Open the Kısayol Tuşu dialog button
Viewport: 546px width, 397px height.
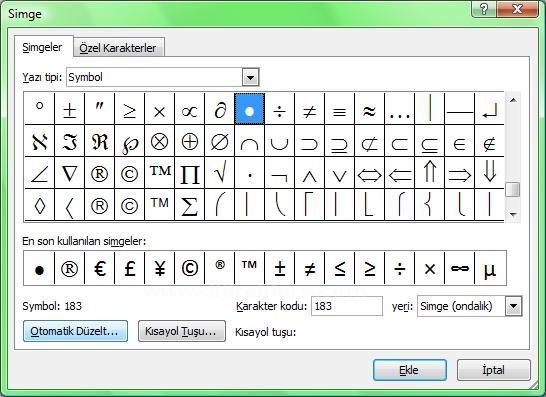coord(181,331)
